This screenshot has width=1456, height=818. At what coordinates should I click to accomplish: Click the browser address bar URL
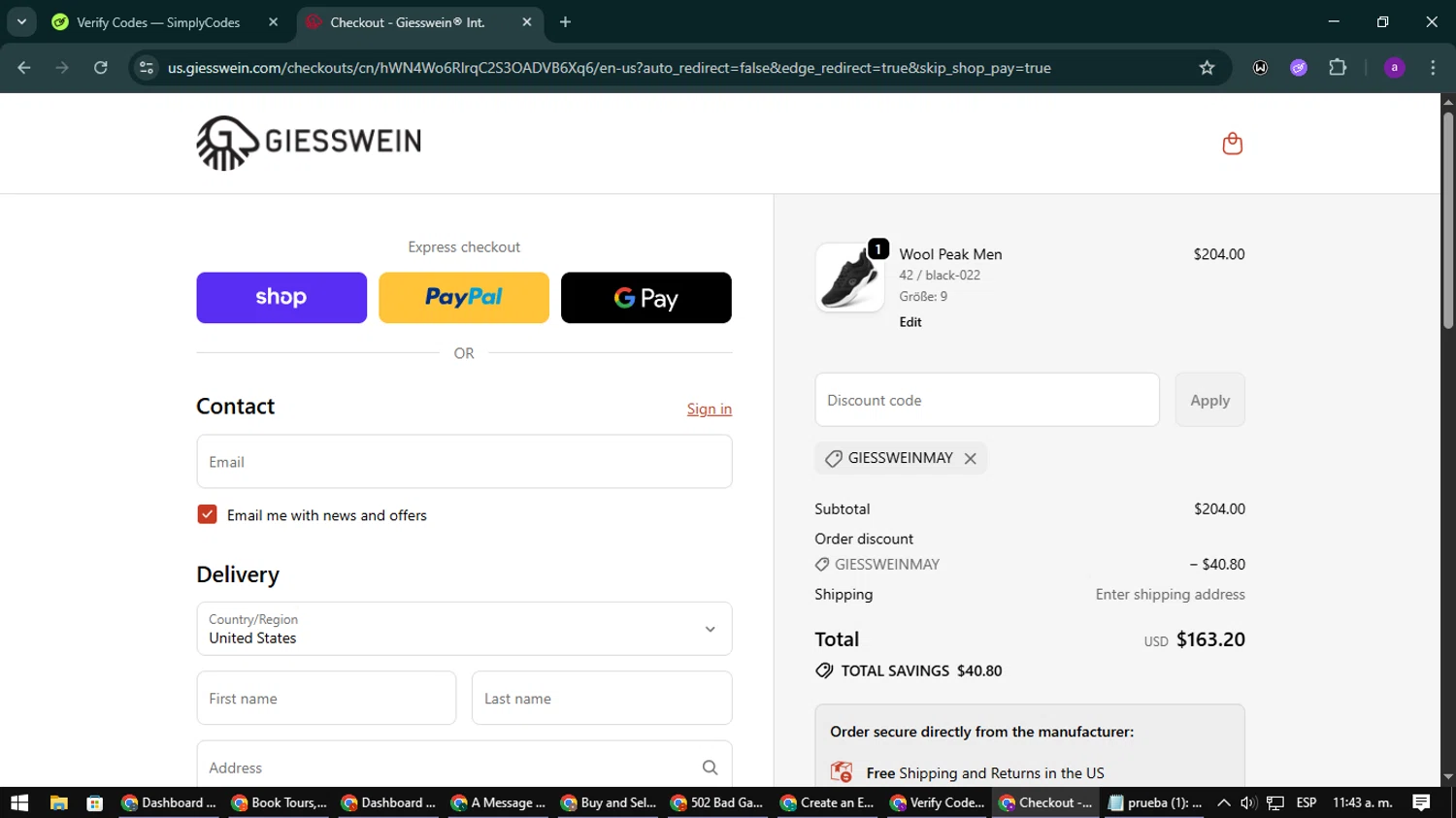(x=609, y=68)
